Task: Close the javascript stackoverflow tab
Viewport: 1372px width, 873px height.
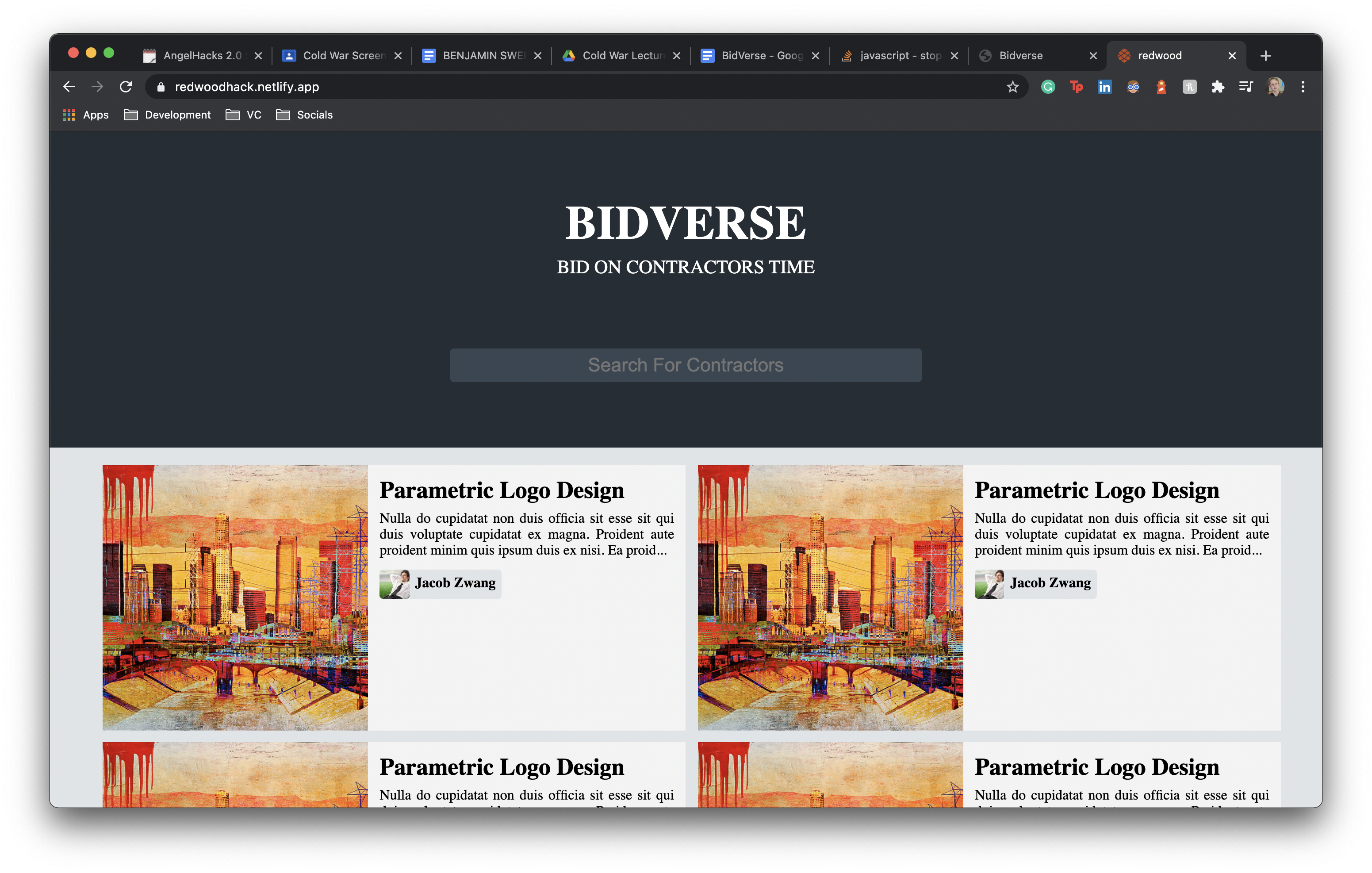Action: point(954,56)
